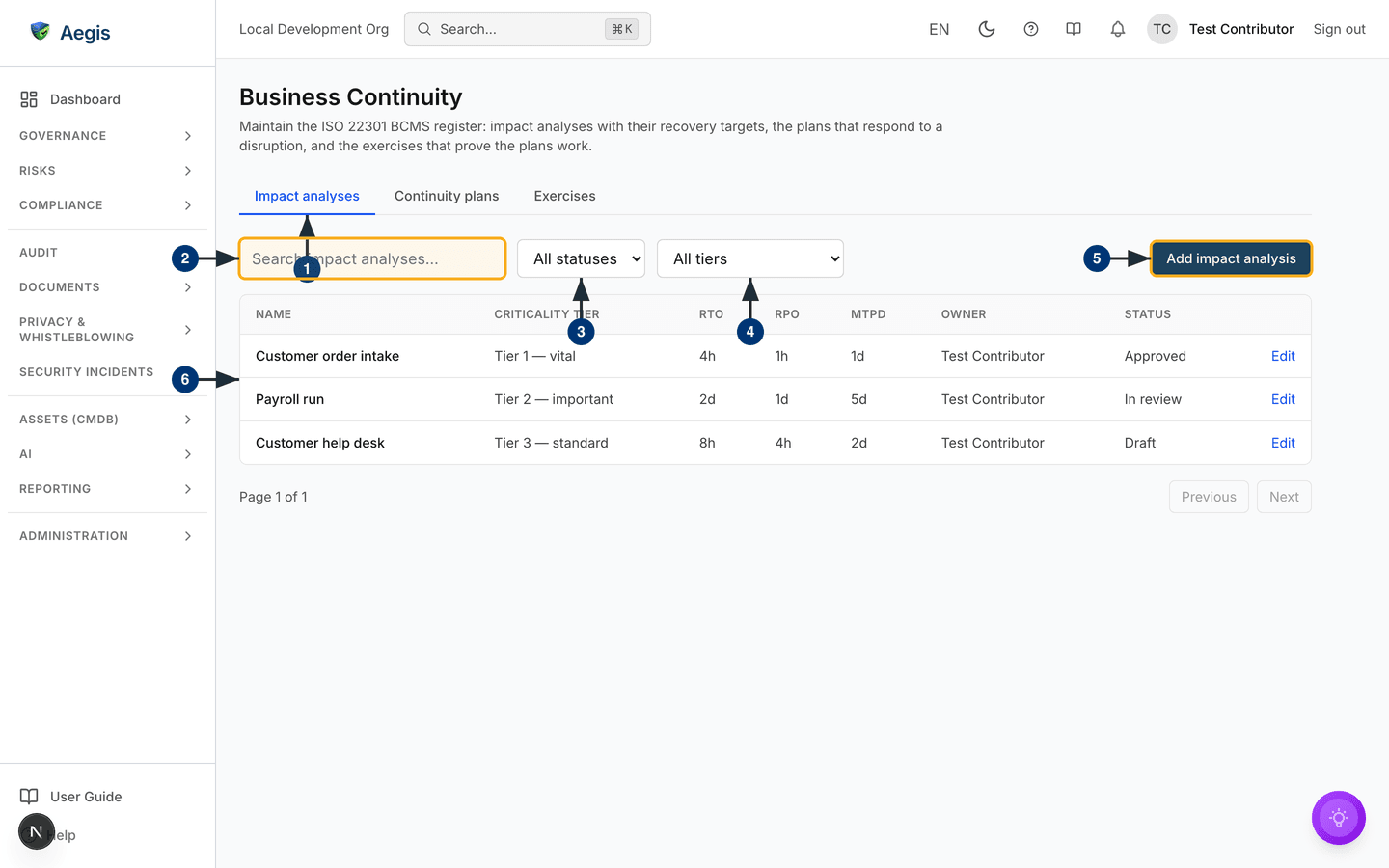Image resolution: width=1389 pixels, height=868 pixels.
Task: Click Sign out link
Action: [1339, 29]
